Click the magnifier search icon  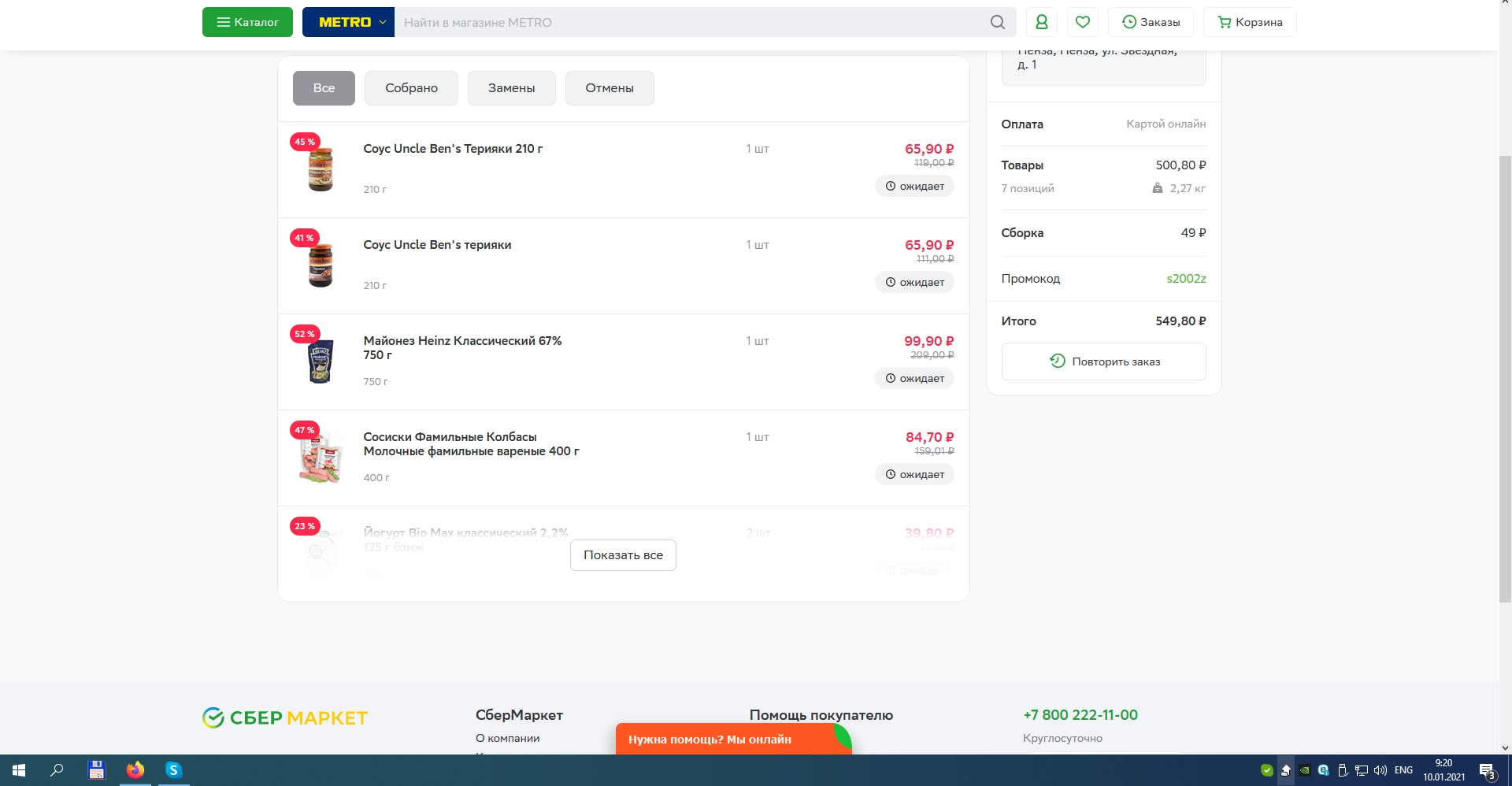tap(998, 22)
